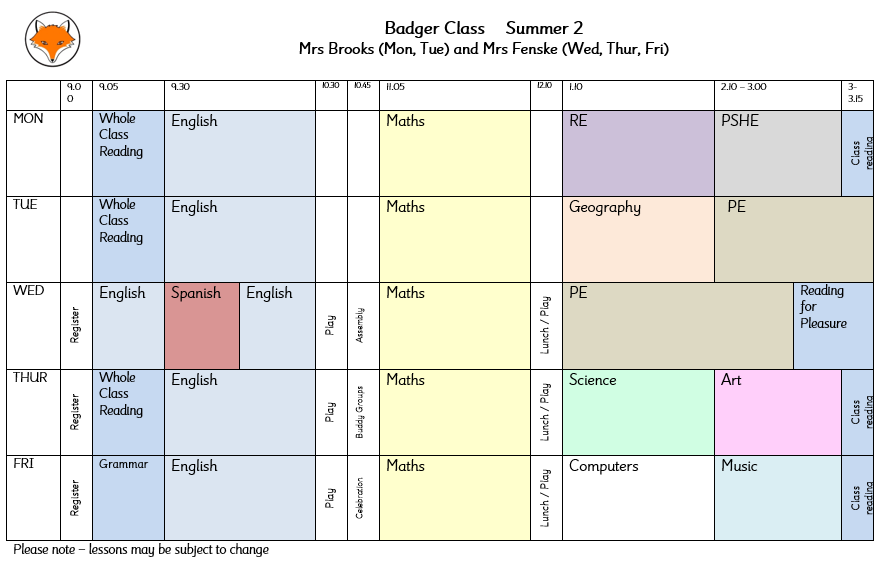
Task: Click the Celebration cell on Friday
Action: click(363, 498)
